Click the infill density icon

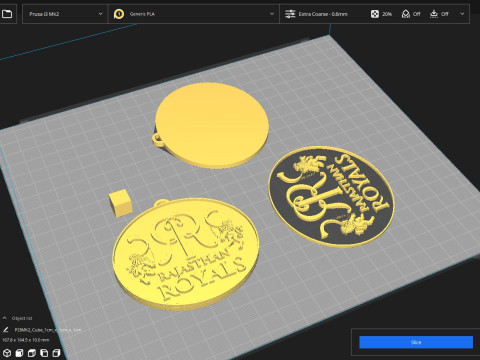[375, 14]
